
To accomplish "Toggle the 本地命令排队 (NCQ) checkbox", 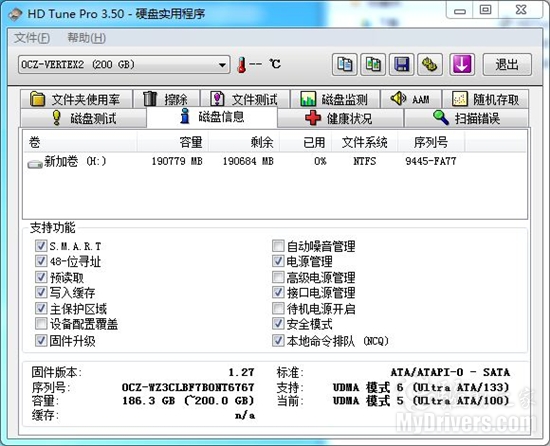I will (x=278, y=340).
